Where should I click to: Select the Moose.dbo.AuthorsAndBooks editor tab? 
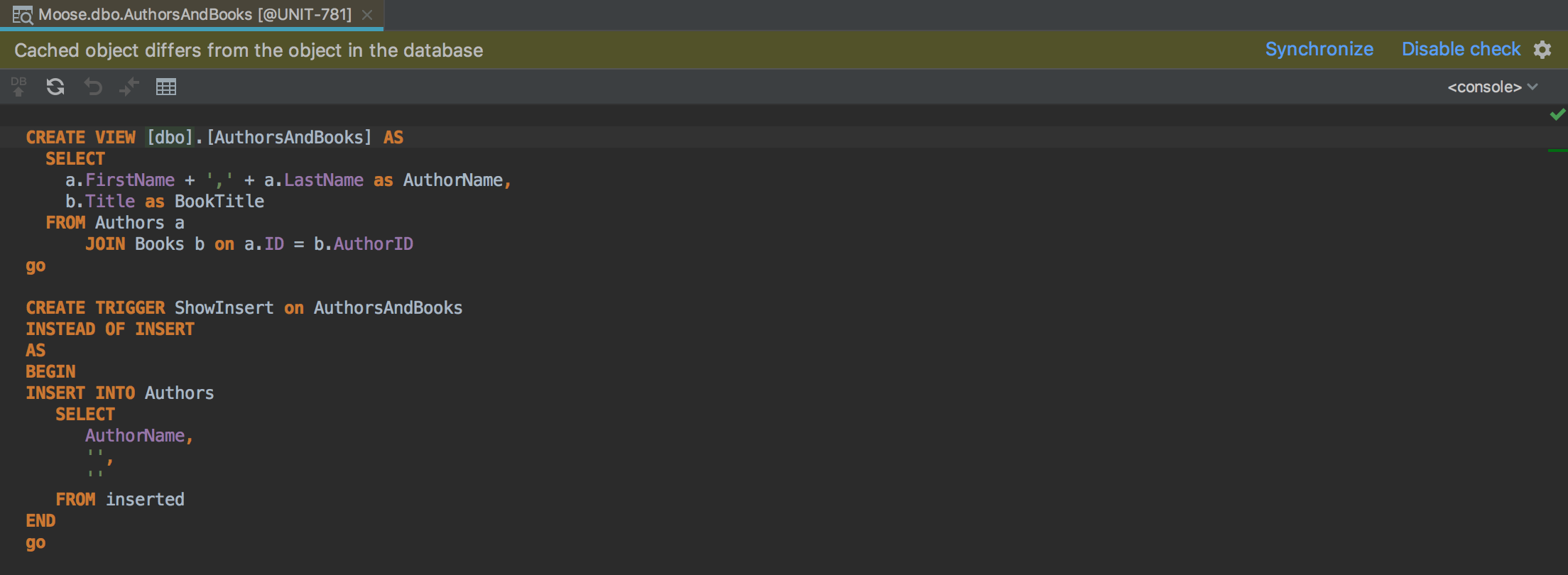(192, 15)
